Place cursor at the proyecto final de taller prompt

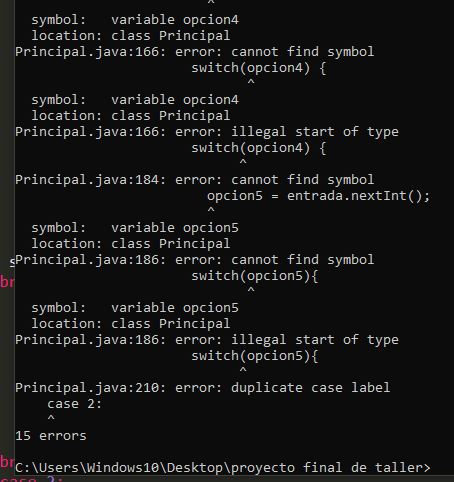click(x=223, y=468)
